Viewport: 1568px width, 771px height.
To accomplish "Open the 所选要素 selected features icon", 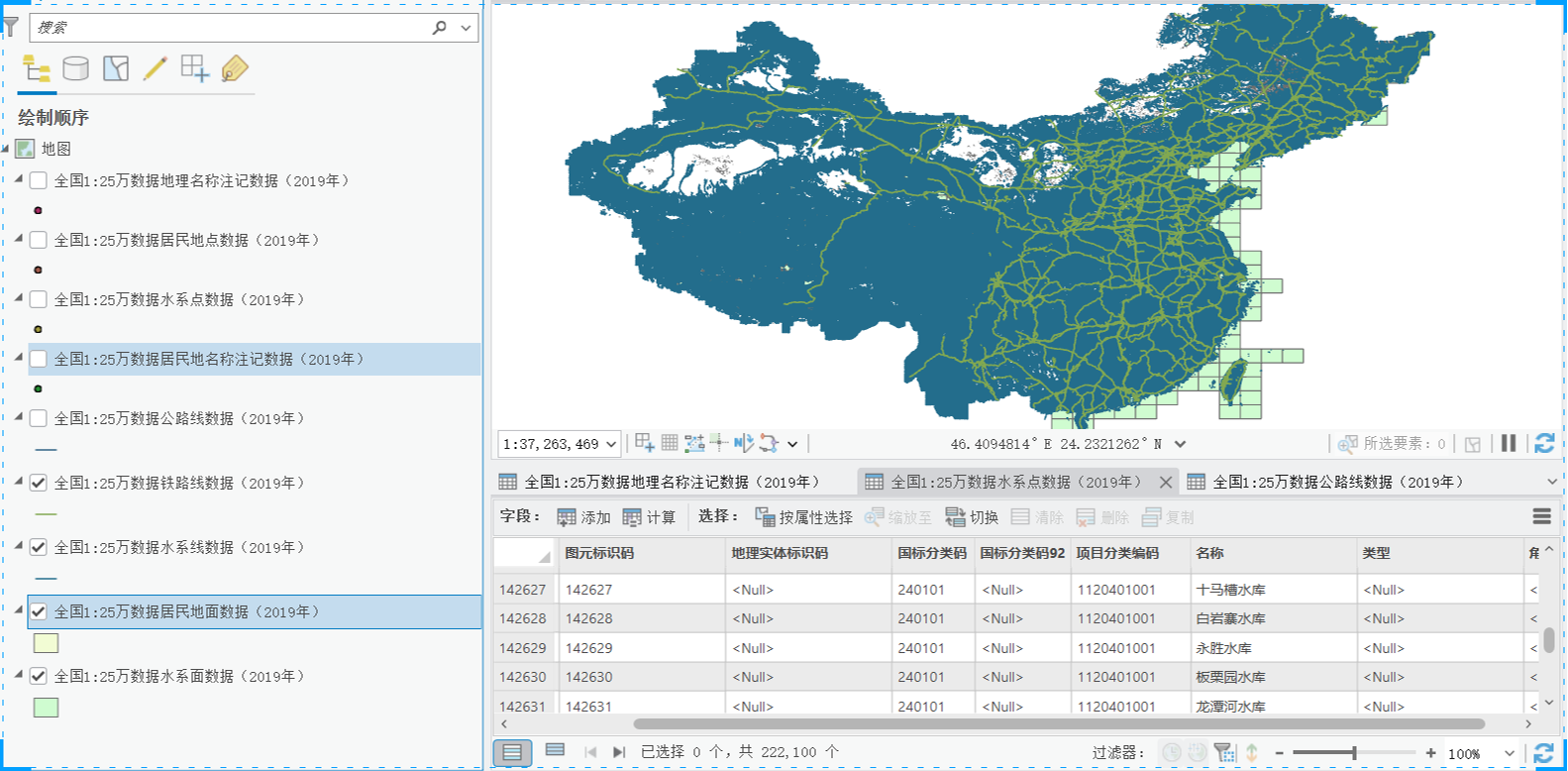I will (x=1347, y=443).
